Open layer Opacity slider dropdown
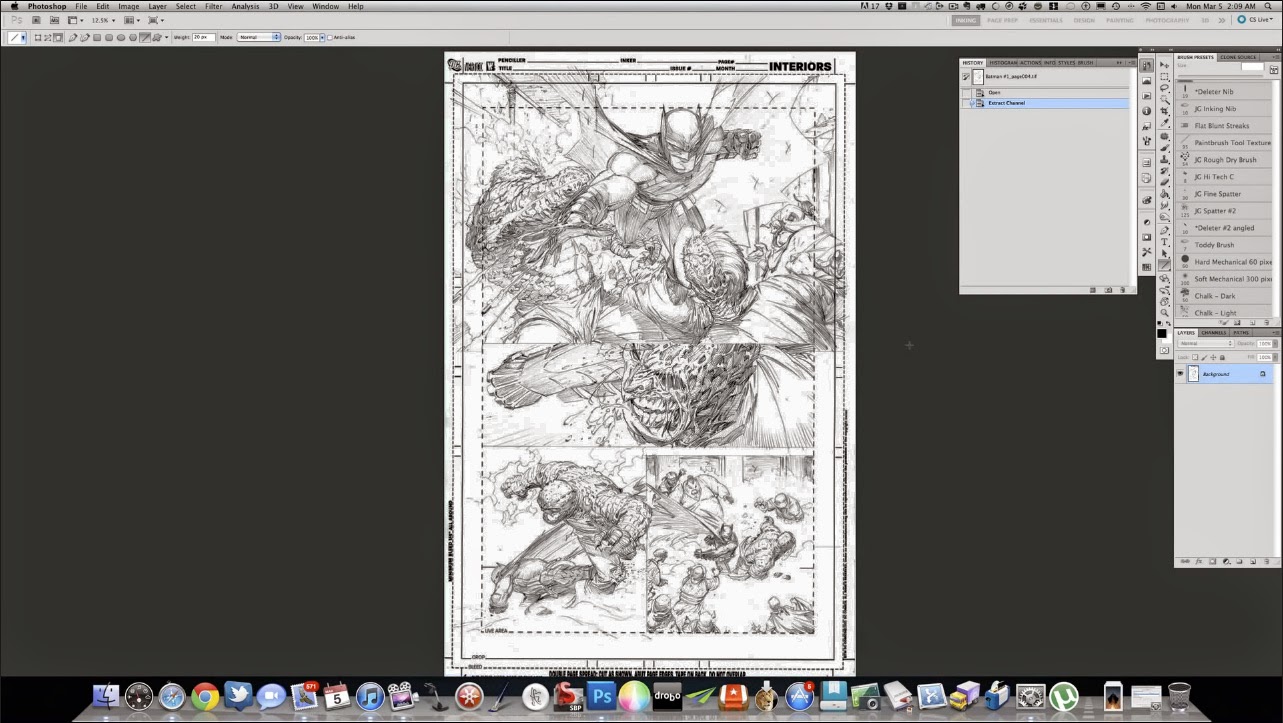This screenshot has height=723, width=1283. [x=1275, y=343]
